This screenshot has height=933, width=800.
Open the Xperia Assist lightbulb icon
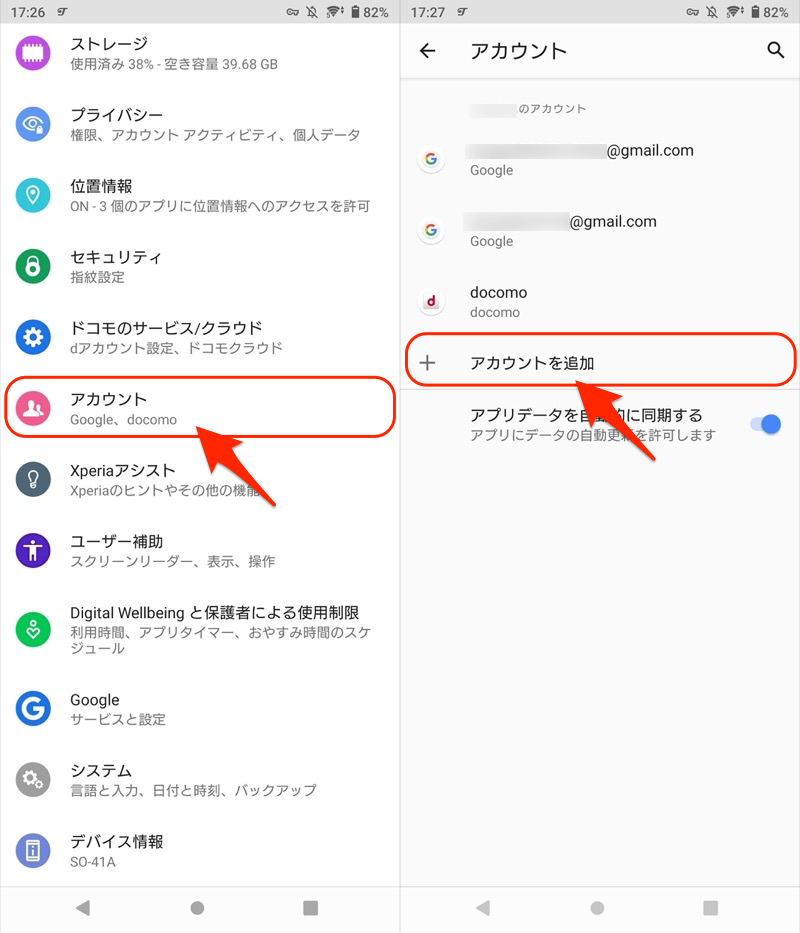(x=33, y=480)
